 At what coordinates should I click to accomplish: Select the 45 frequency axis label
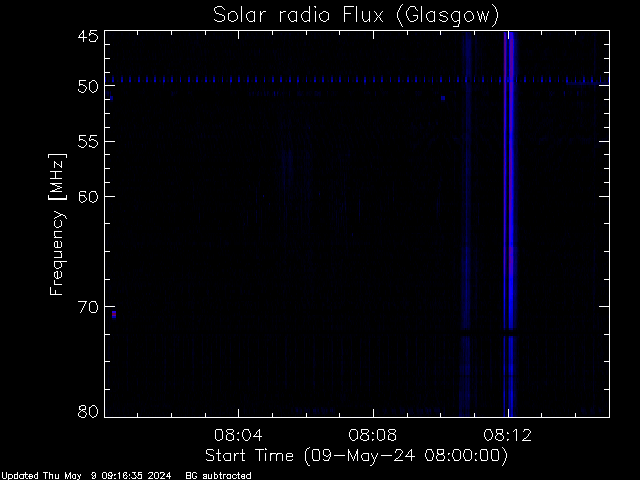(88, 36)
